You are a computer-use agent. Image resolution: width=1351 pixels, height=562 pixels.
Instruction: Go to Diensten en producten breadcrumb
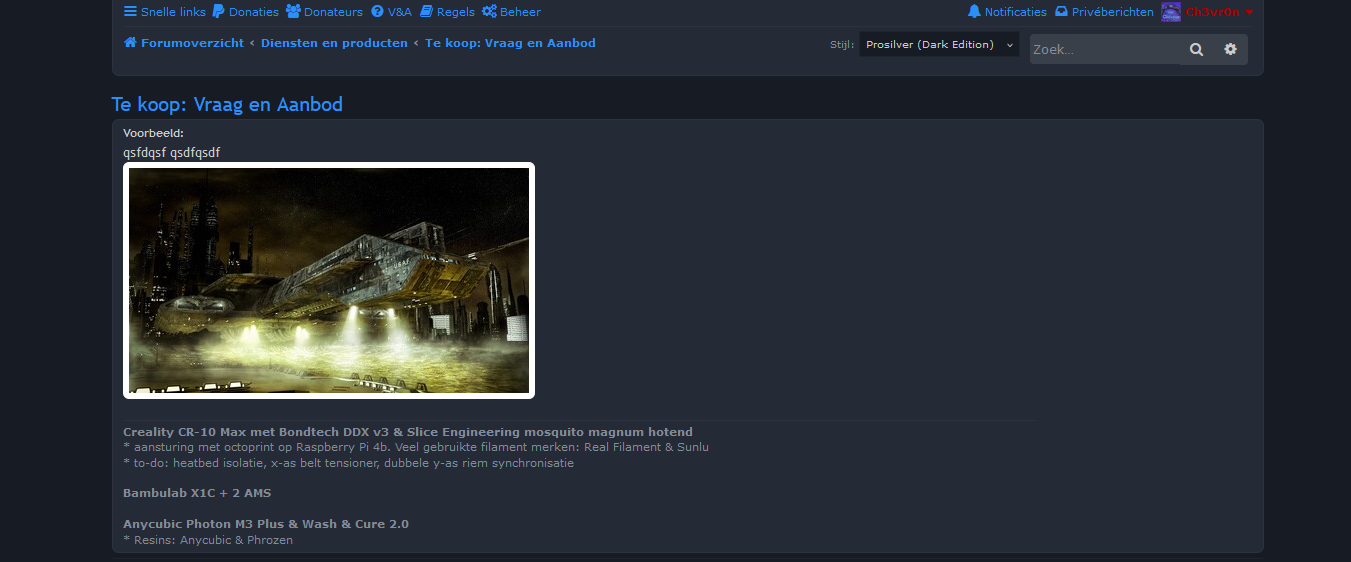[334, 43]
